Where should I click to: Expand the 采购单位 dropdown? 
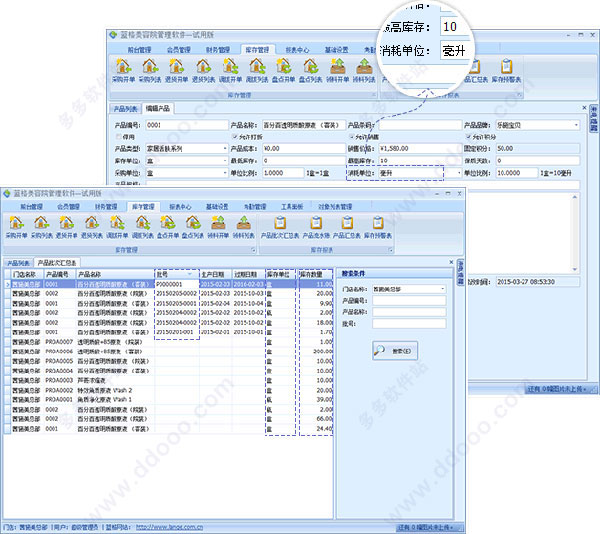click(x=225, y=173)
